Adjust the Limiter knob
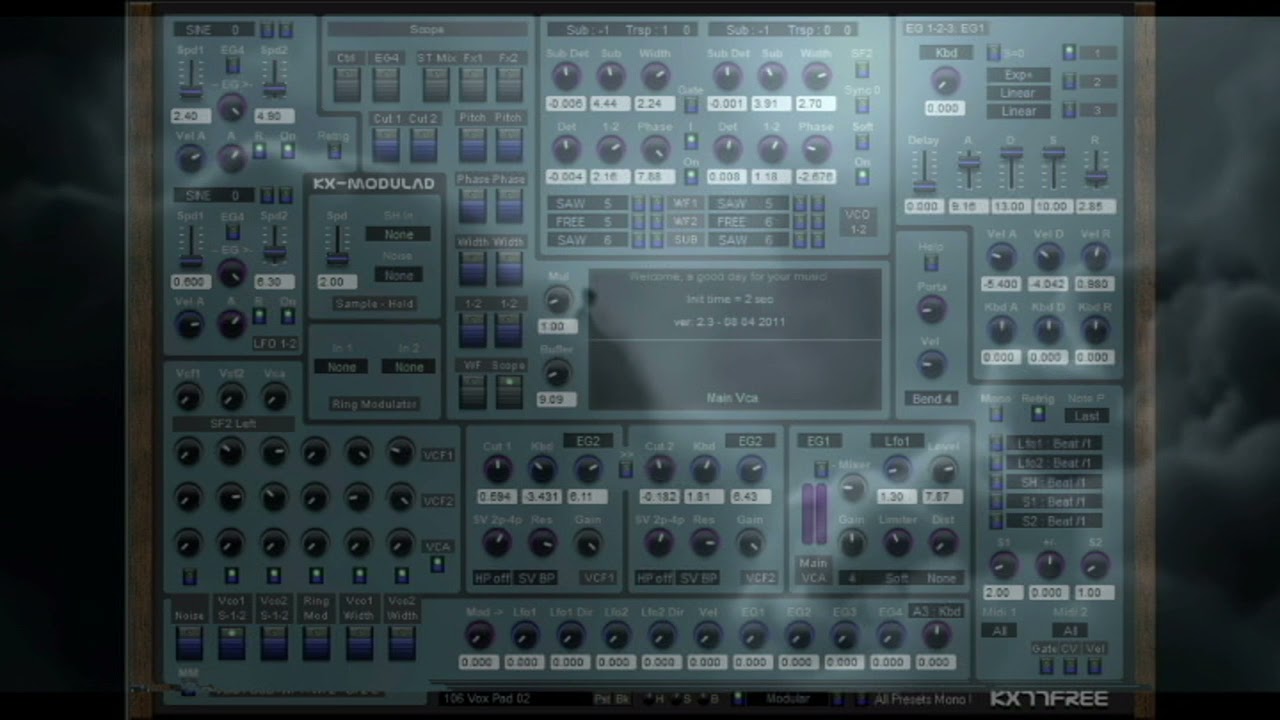Screen dimensions: 1280x720 coord(897,543)
